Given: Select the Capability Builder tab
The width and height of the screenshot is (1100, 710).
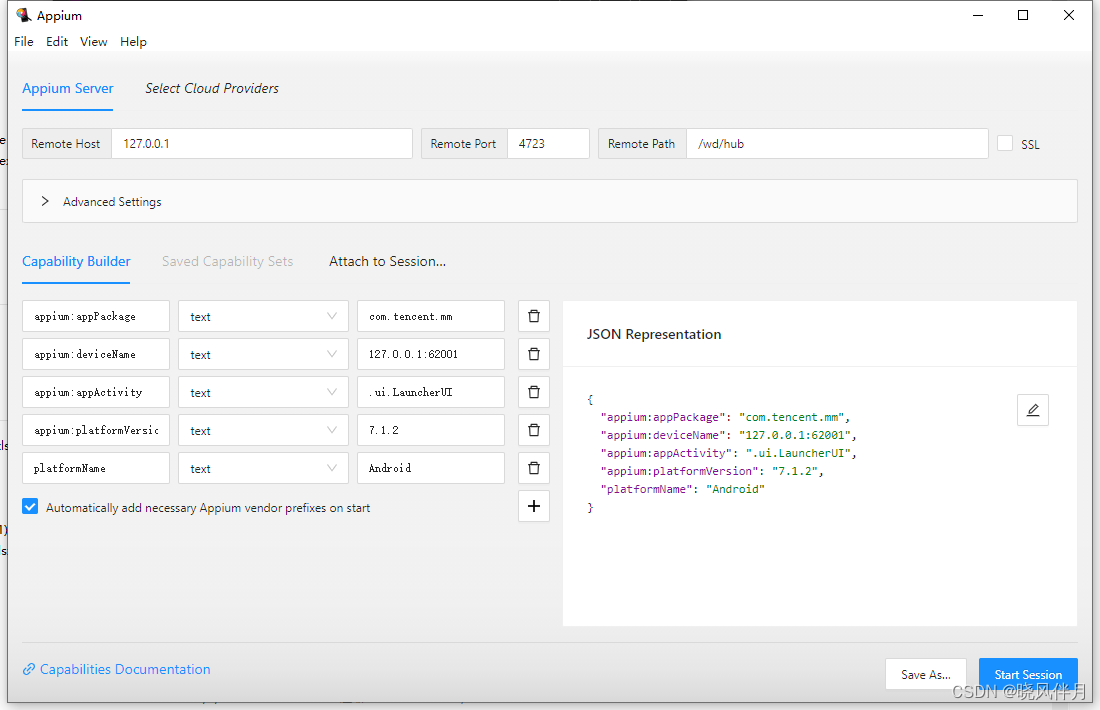Looking at the screenshot, I should tap(76, 261).
